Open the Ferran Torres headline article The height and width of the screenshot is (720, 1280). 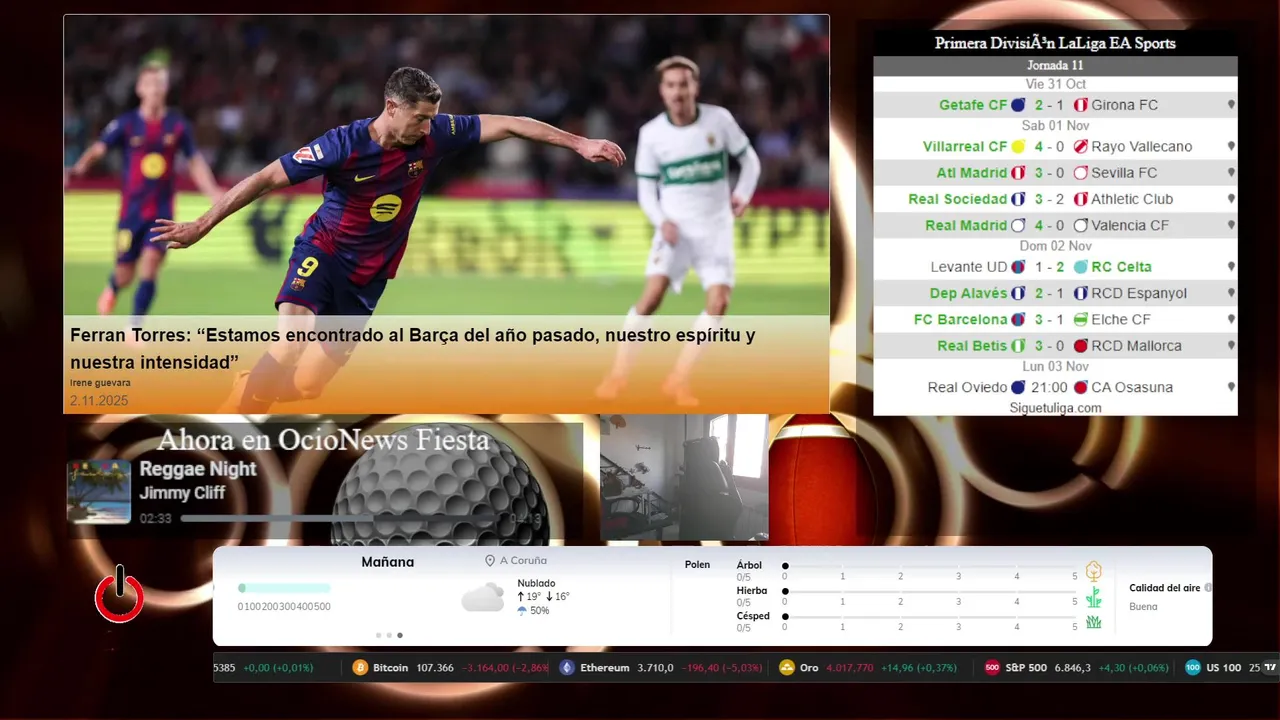coord(412,349)
